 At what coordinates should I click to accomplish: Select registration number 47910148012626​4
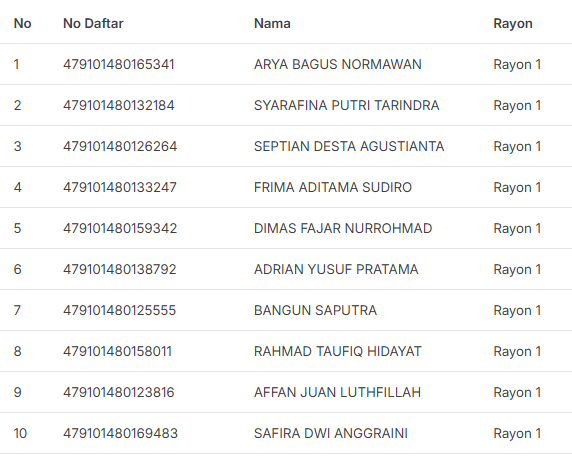(x=120, y=146)
